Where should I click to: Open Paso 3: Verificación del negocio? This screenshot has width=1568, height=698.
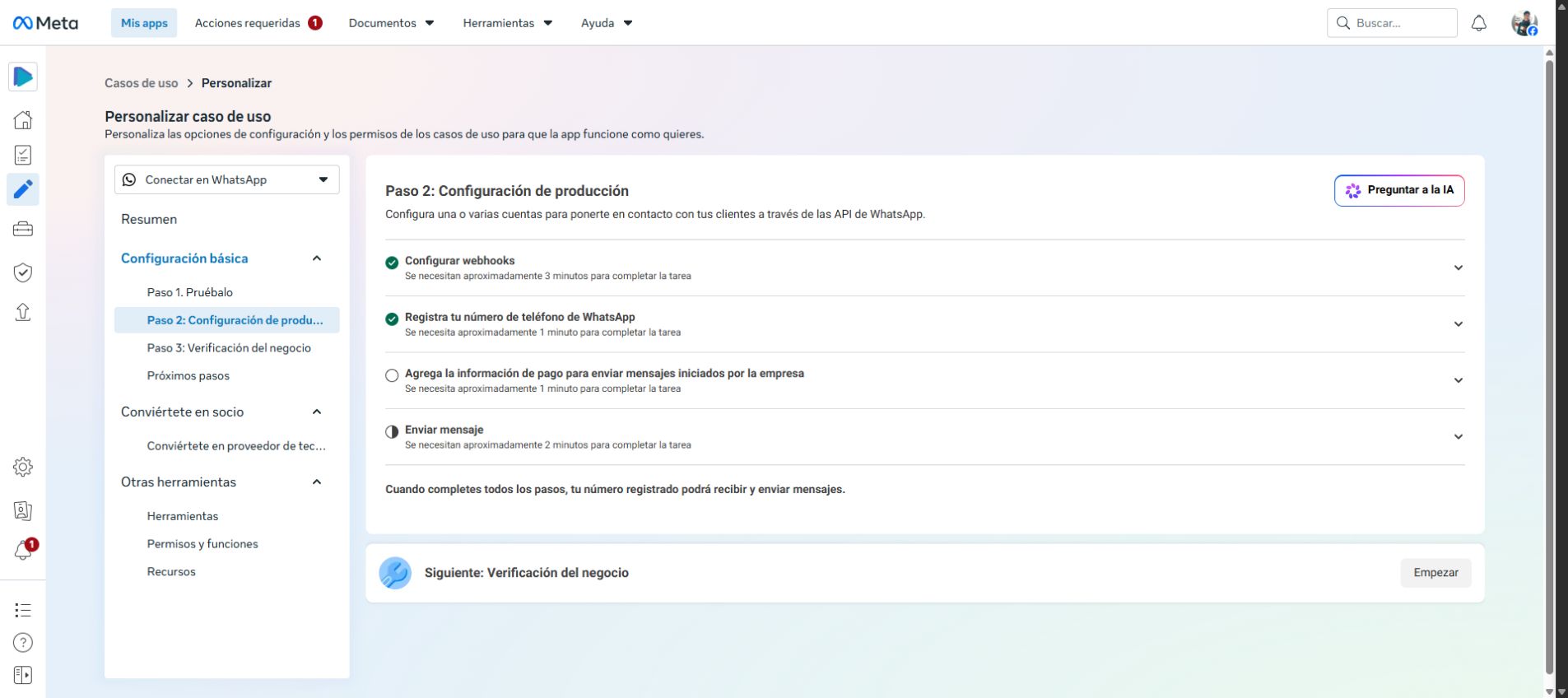coord(229,348)
